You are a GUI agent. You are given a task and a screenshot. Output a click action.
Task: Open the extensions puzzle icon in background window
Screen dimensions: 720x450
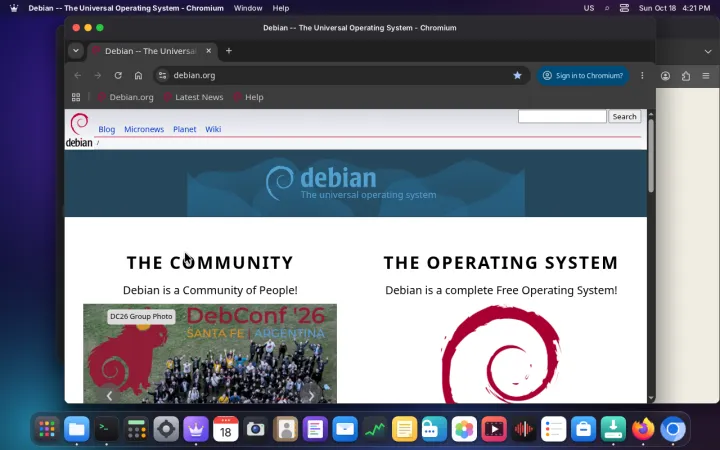(x=686, y=76)
